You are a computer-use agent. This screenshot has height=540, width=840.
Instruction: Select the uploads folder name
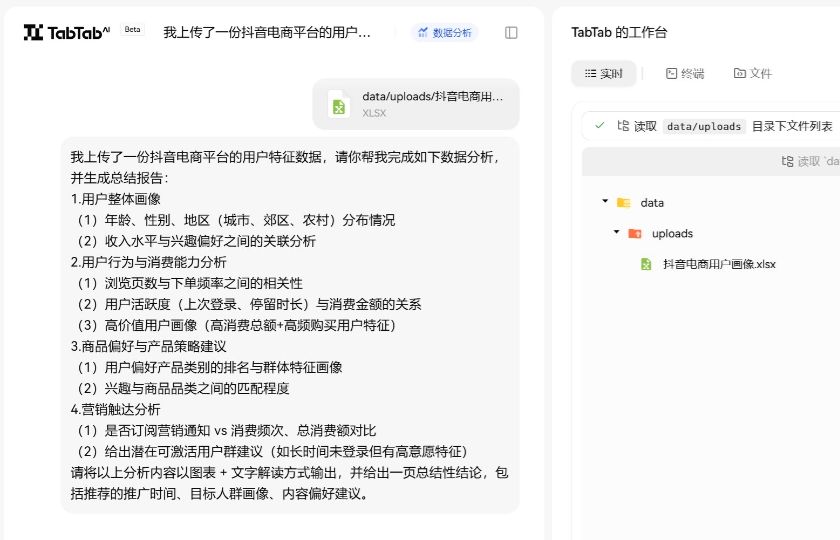(672, 234)
